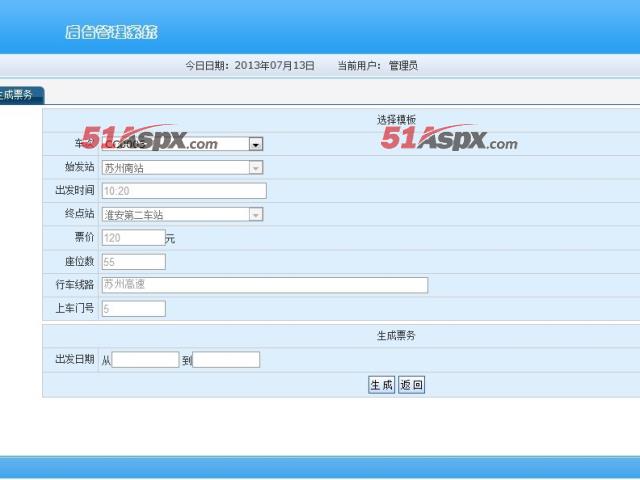The height and width of the screenshot is (480, 640).
Task: Open the 车次 dropdown arrow
Action: 256,144
